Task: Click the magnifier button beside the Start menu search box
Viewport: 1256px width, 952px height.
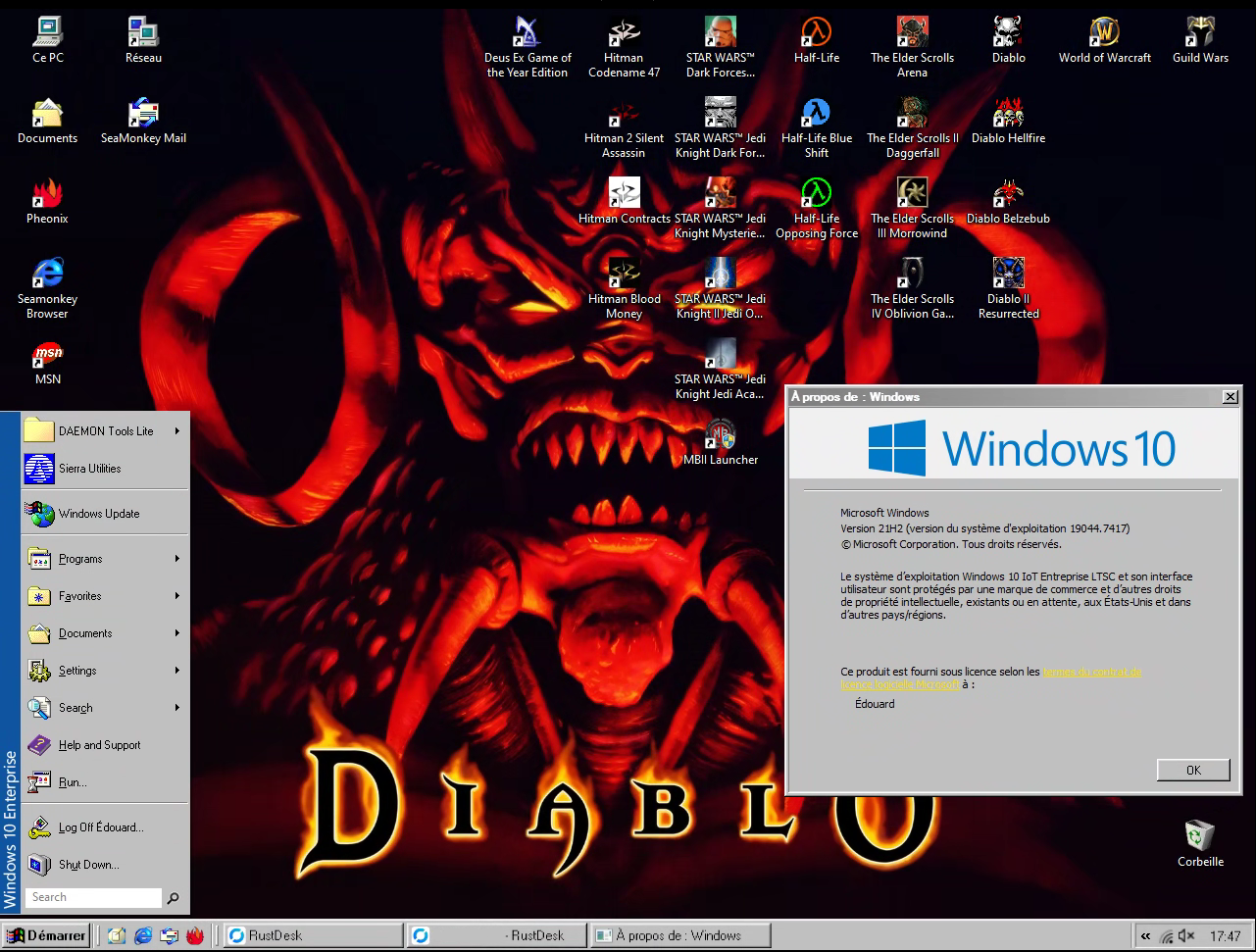Action: tap(174, 898)
